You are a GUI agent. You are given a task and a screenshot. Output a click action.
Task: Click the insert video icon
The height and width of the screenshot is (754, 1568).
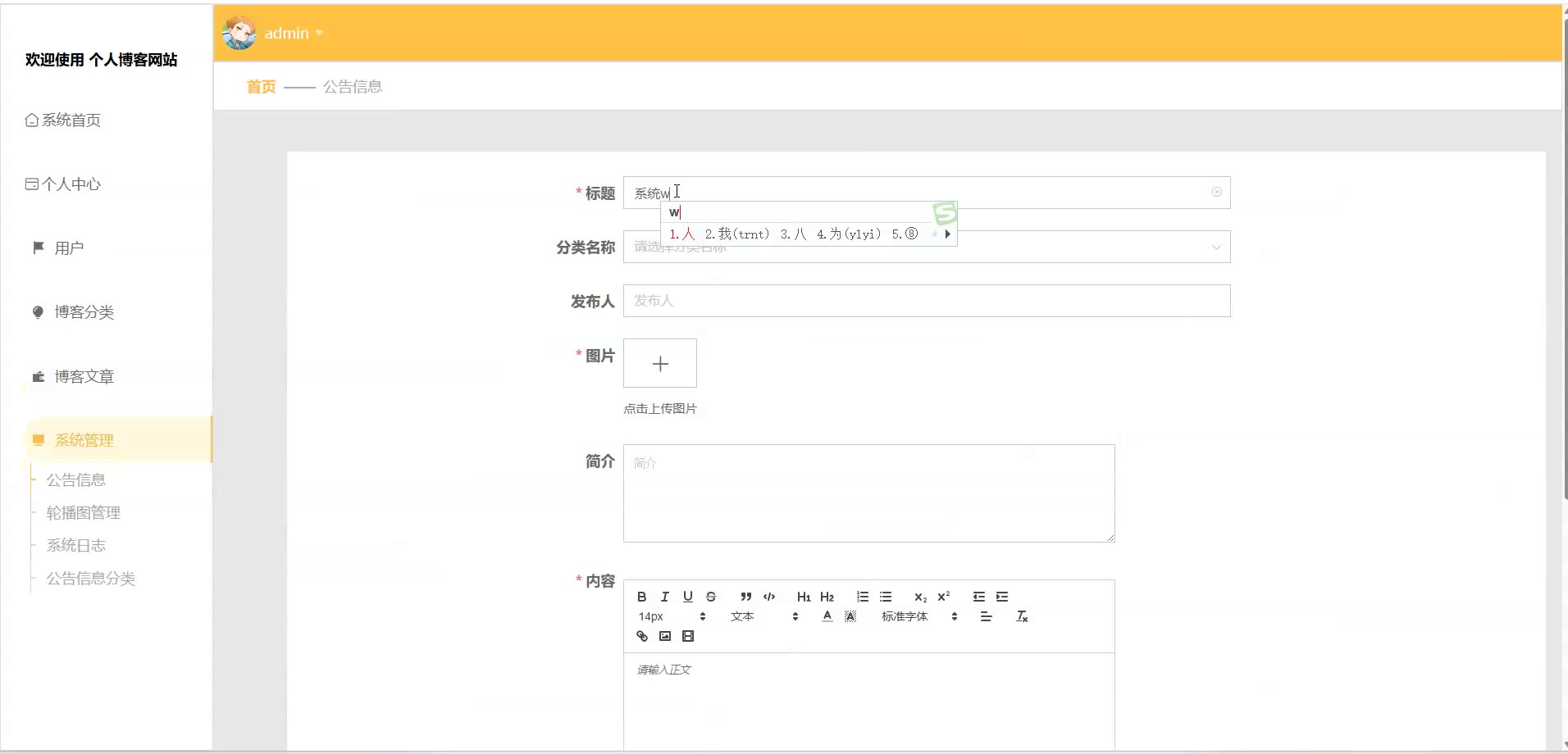click(x=688, y=636)
